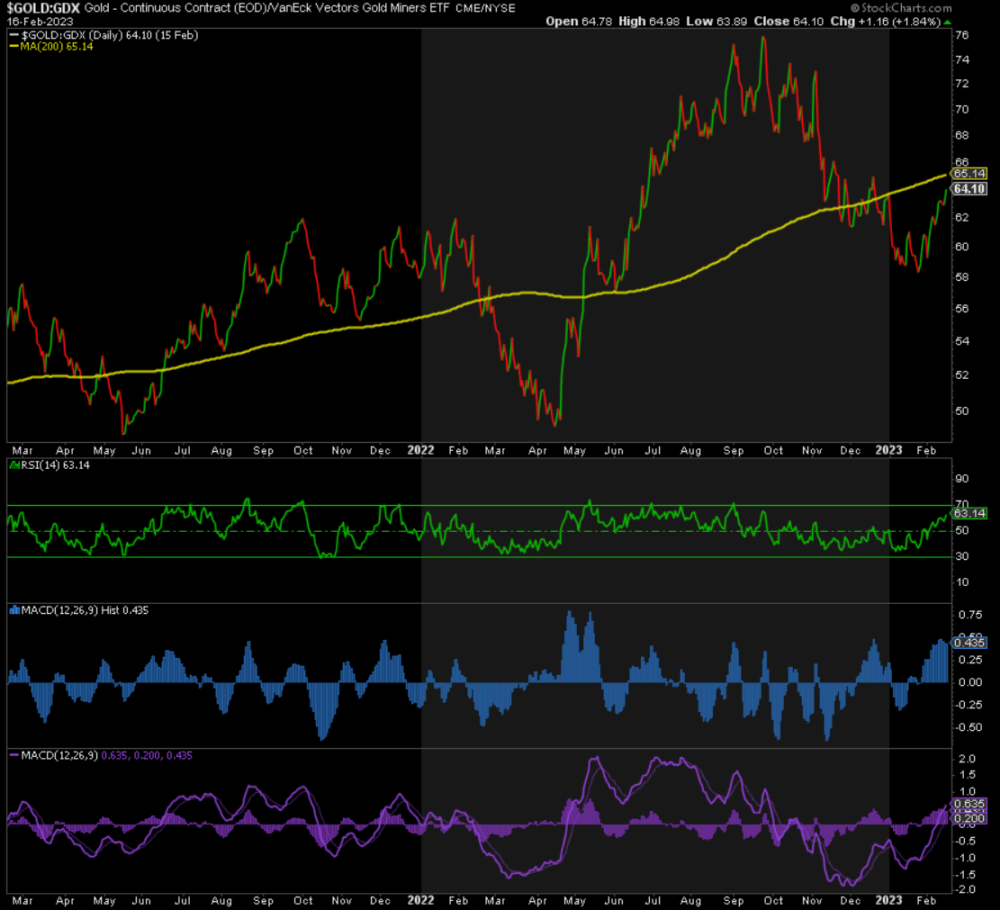Click the 90 label on the RSI axis

click(962, 479)
